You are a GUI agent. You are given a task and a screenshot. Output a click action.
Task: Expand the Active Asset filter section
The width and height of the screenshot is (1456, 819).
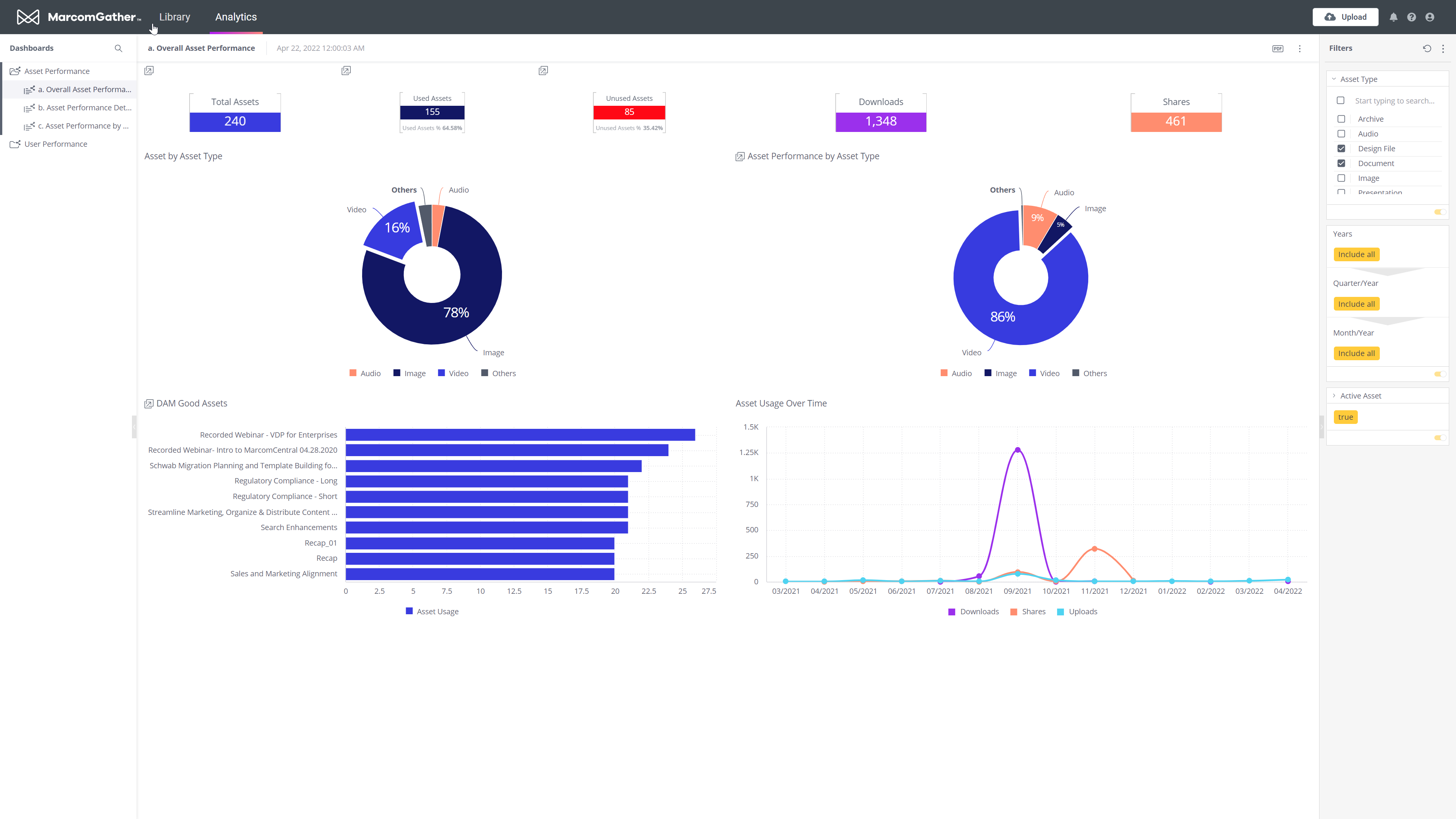coord(1335,395)
